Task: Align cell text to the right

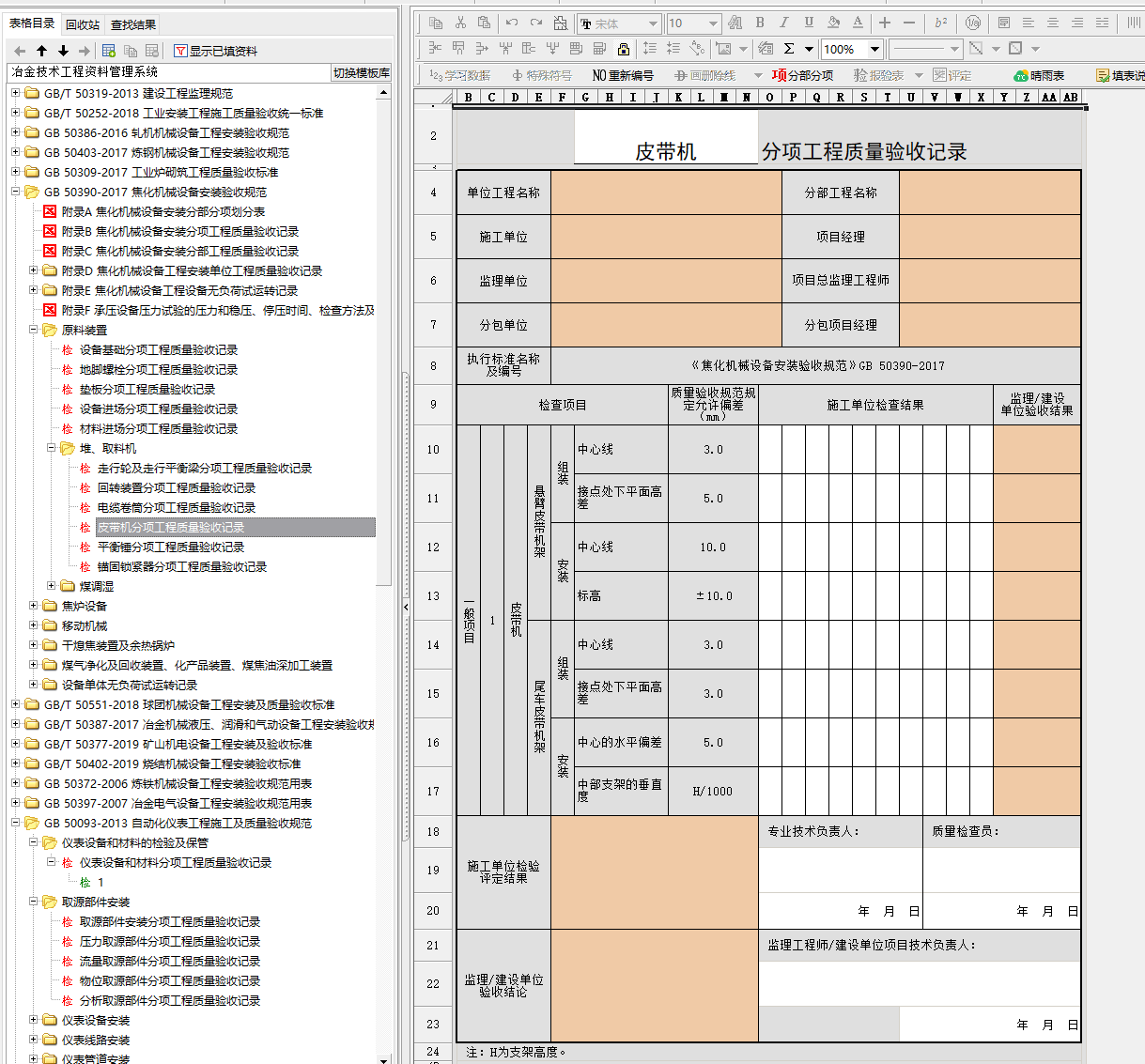Action: tap(1077, 23)
